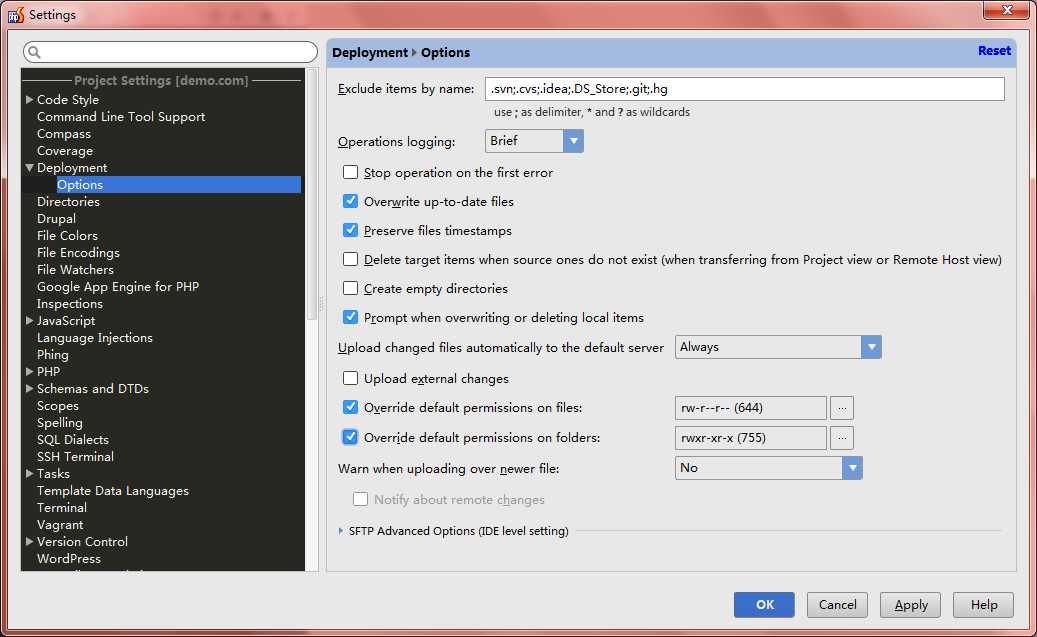Click the Help button
This screenshot has height=637, width=1037.
[x=983, y=605]
